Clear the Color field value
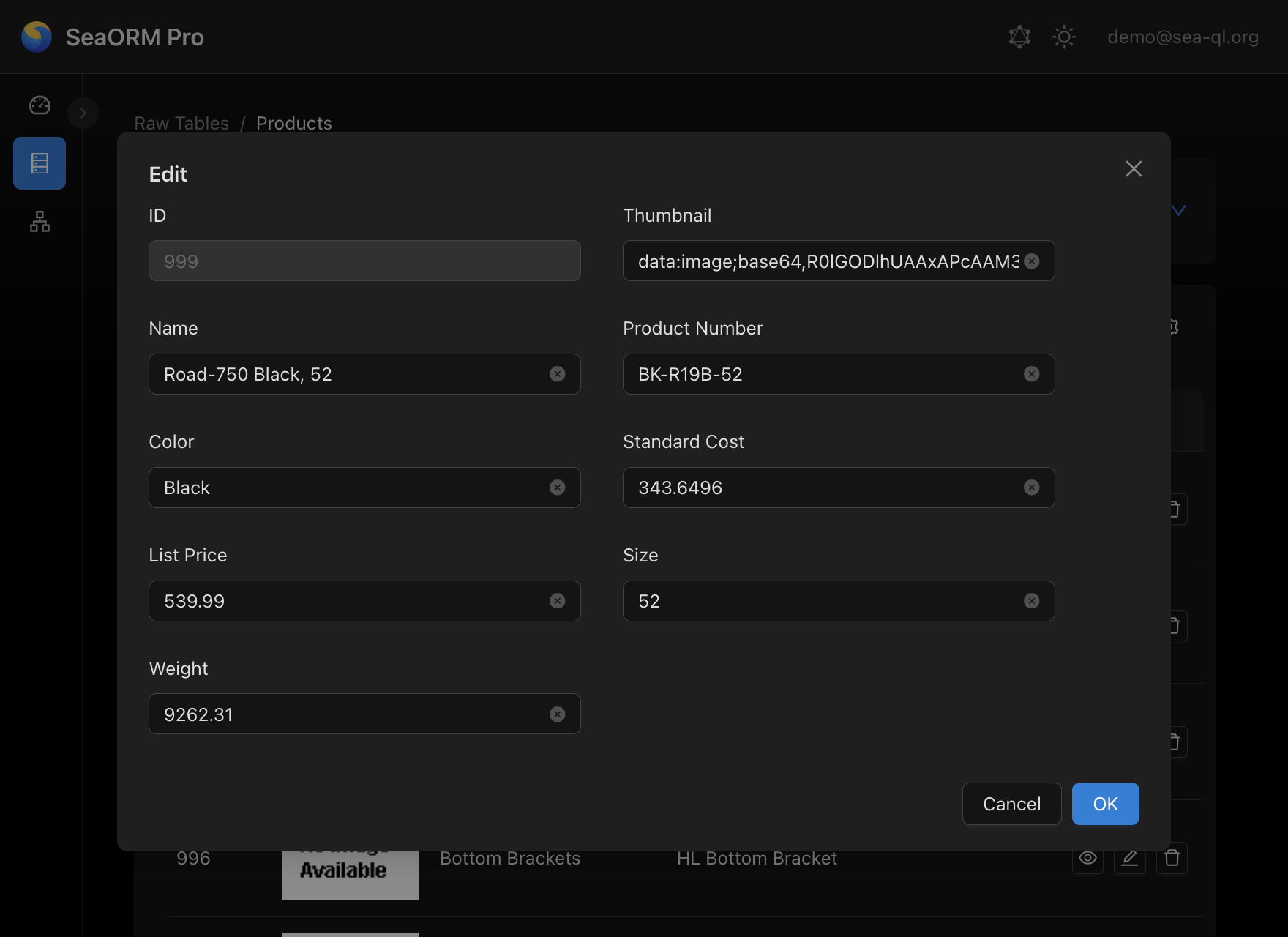Image resolution: width=1288 pixels, height=937 pixels. pyautogui.click(x=557, y=488)
